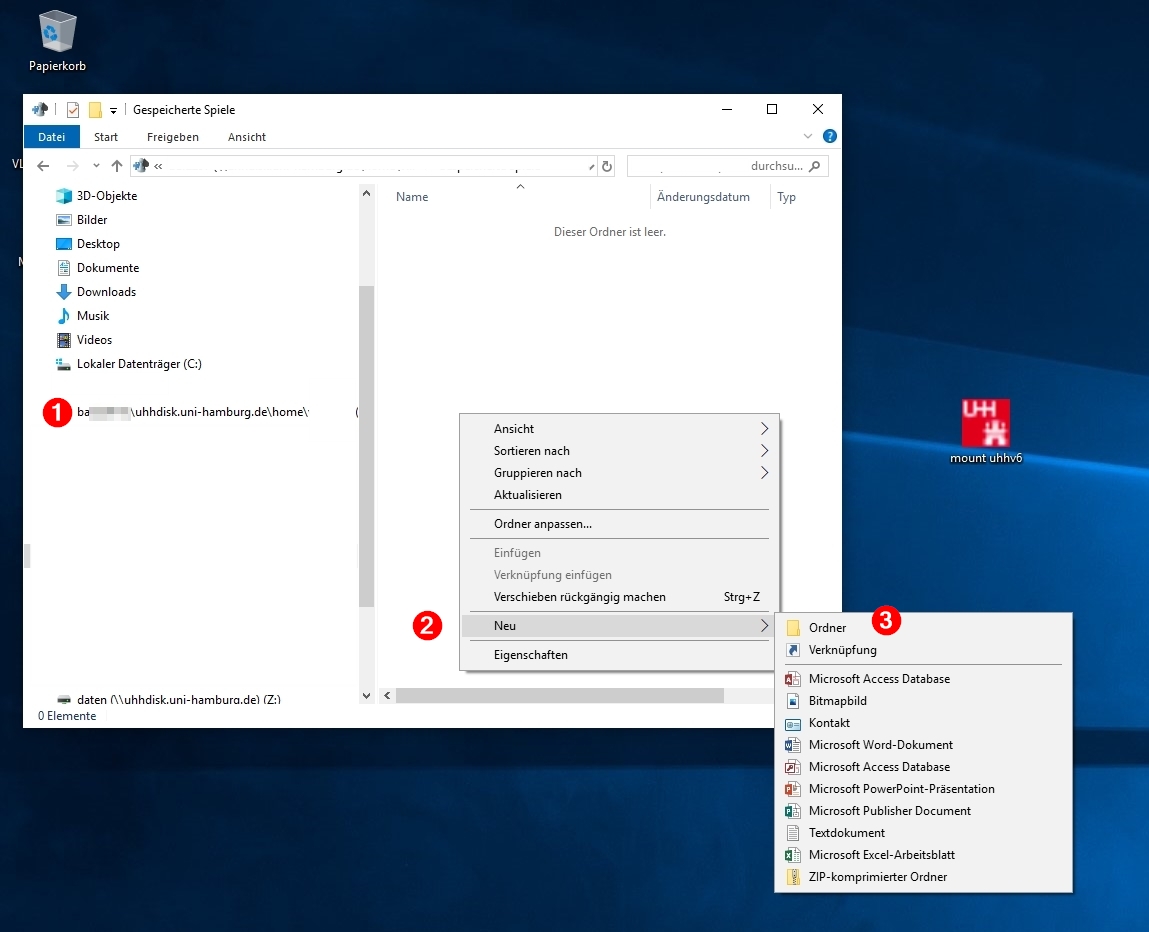Open the Datei tab
The height and width of the screenshot is (932, 1149).
(x=51, y=137)
